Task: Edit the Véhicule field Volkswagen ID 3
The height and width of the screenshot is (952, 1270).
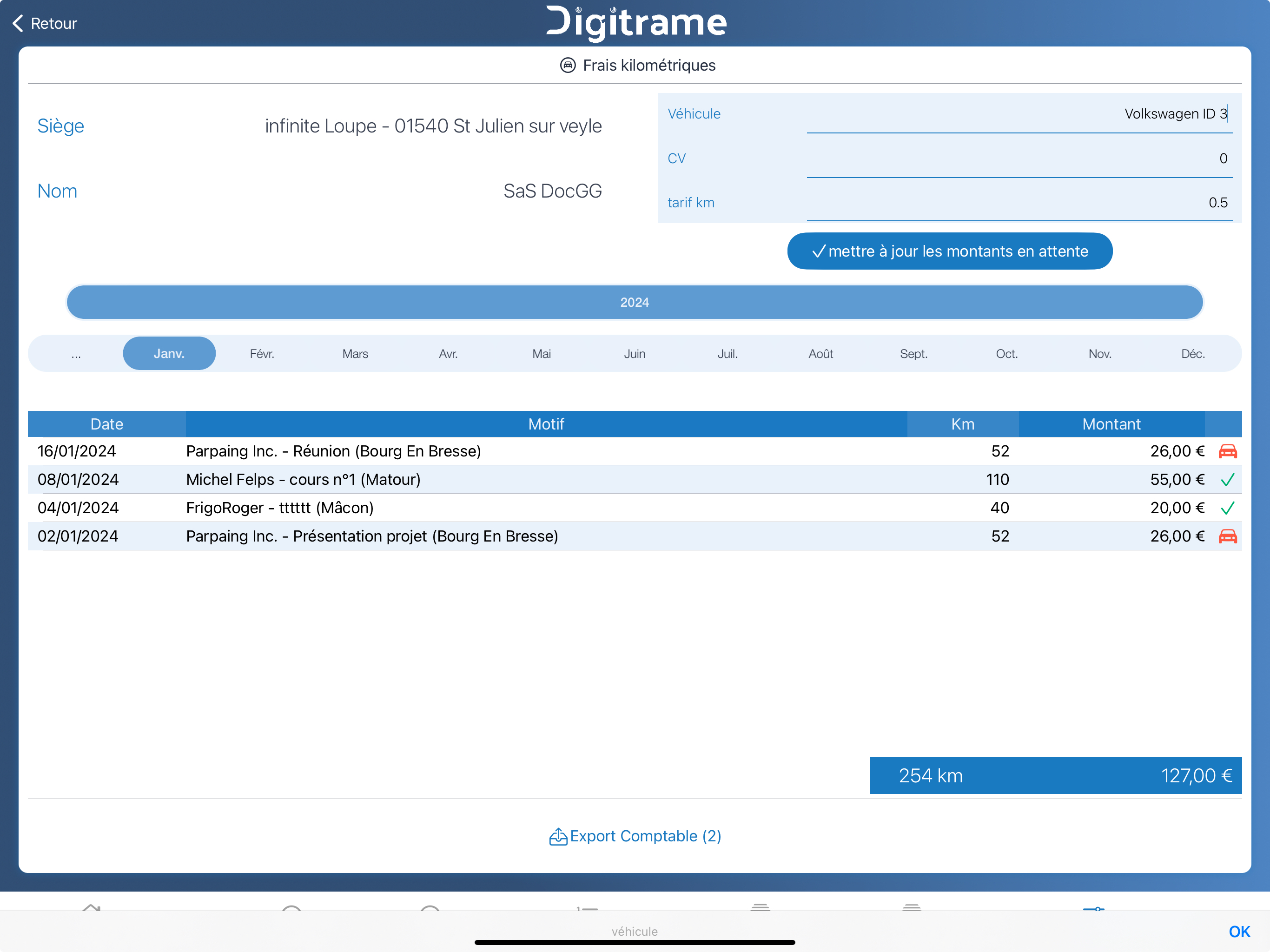Action: pyautogui.click(x=1019, y=114)
